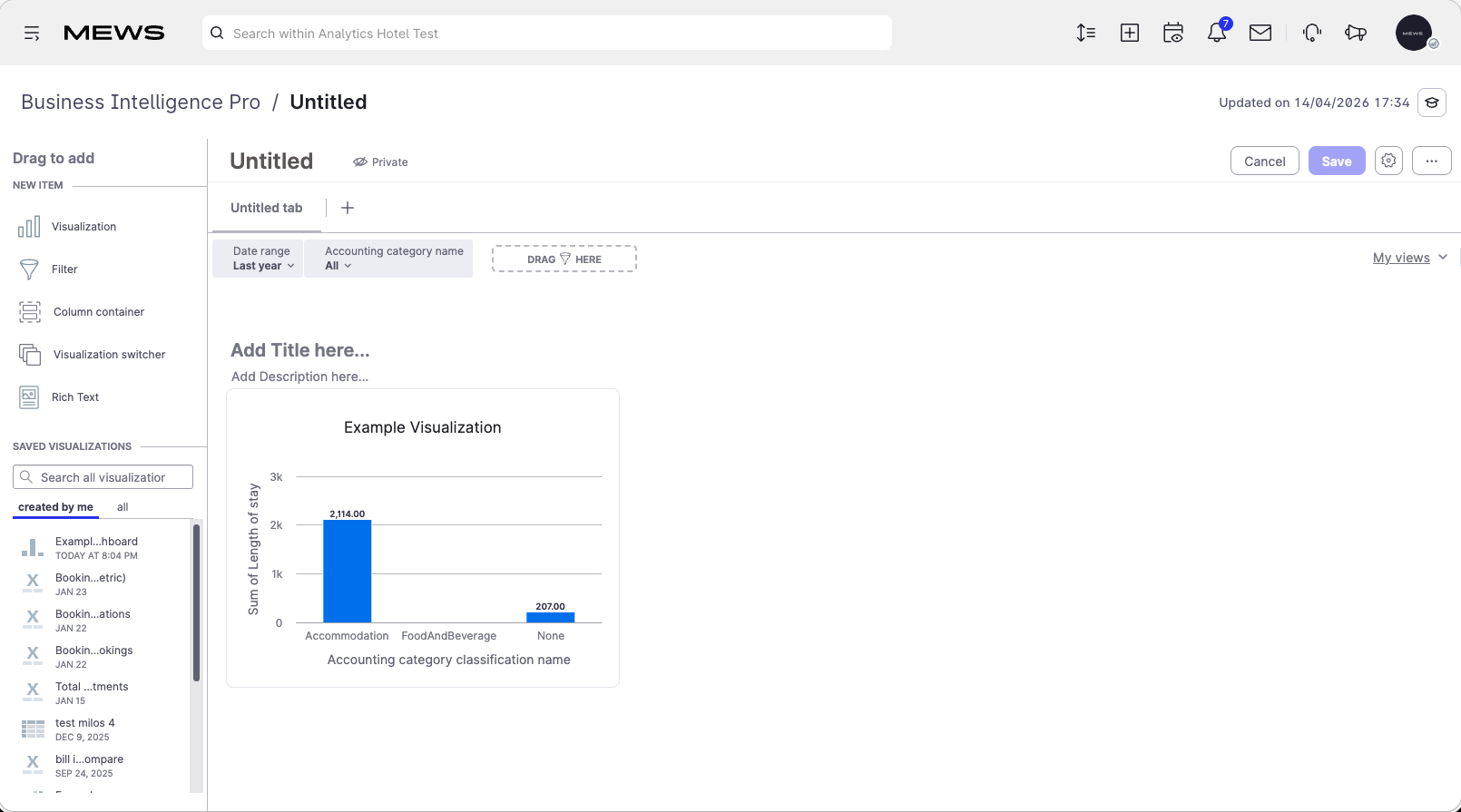The height and width of the screenshot is (812, 1461).
Task: Click search magnifier in top search bar
Action: pos(217,34)
